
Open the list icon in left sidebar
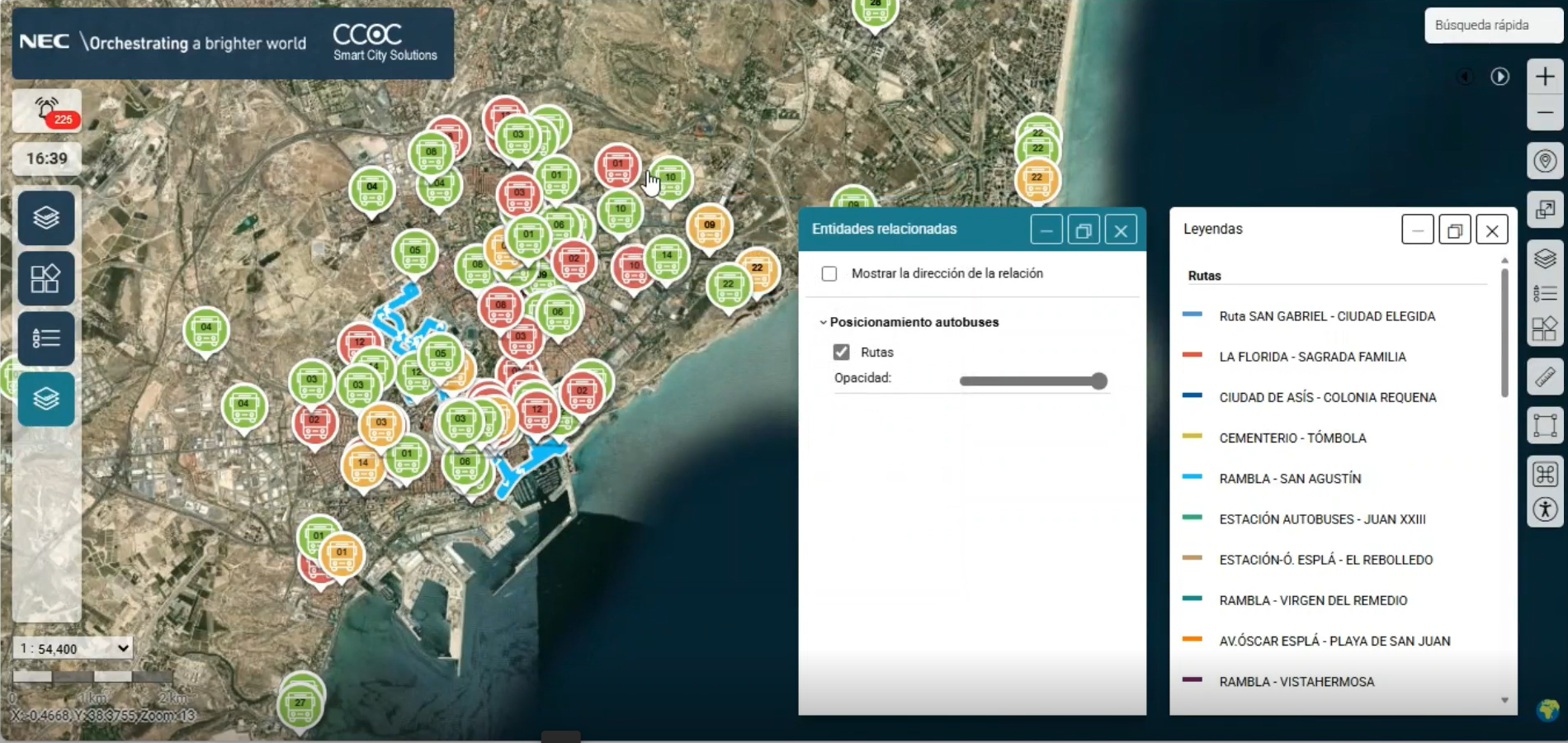click(x=46, y=338)
